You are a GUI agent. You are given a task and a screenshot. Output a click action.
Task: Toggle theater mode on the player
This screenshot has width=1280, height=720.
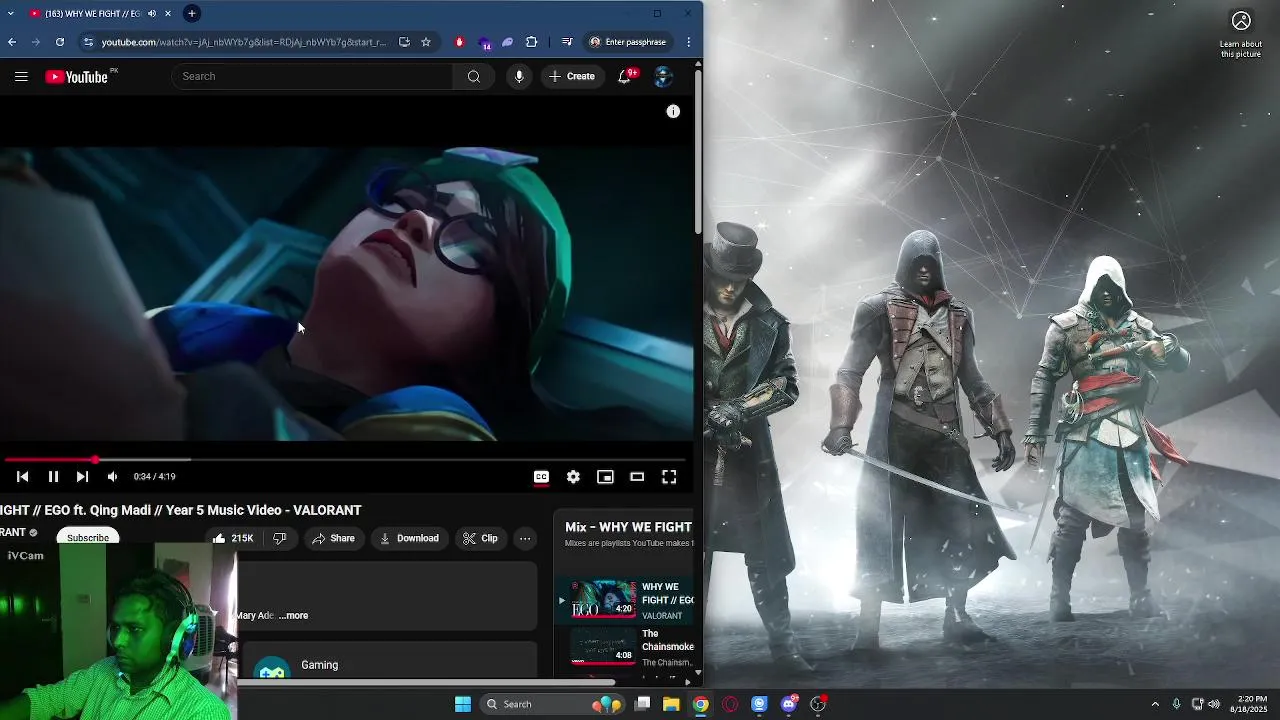coord(637,477)
